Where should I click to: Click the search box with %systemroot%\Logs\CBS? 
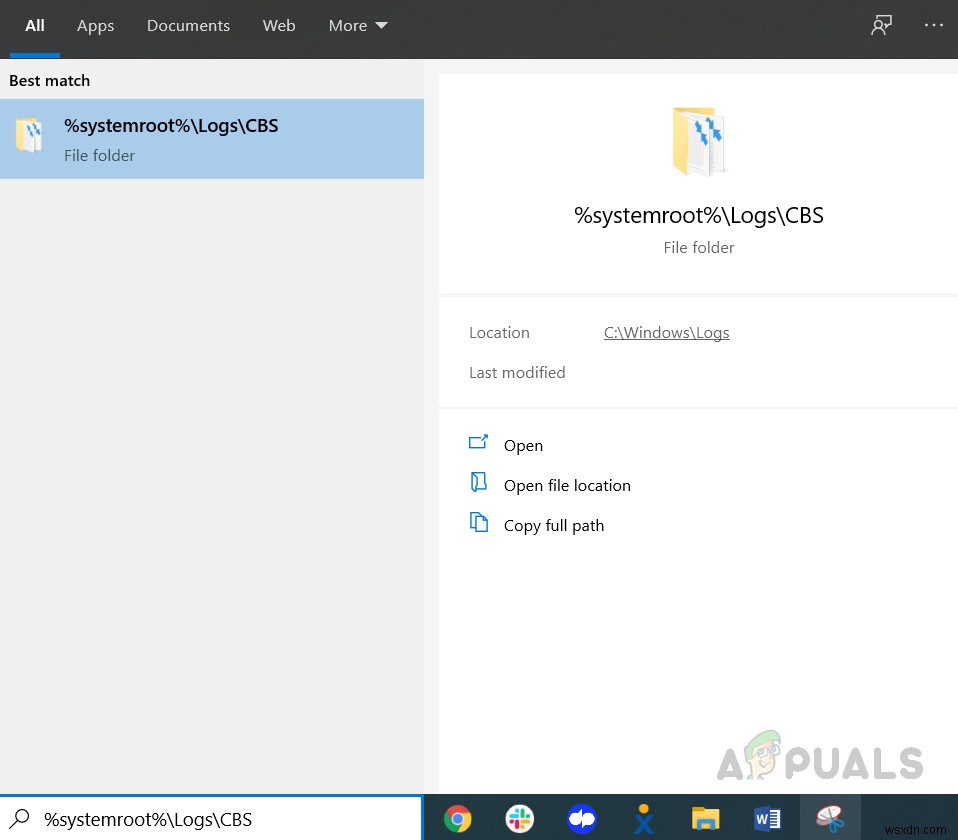coord(211,819)
